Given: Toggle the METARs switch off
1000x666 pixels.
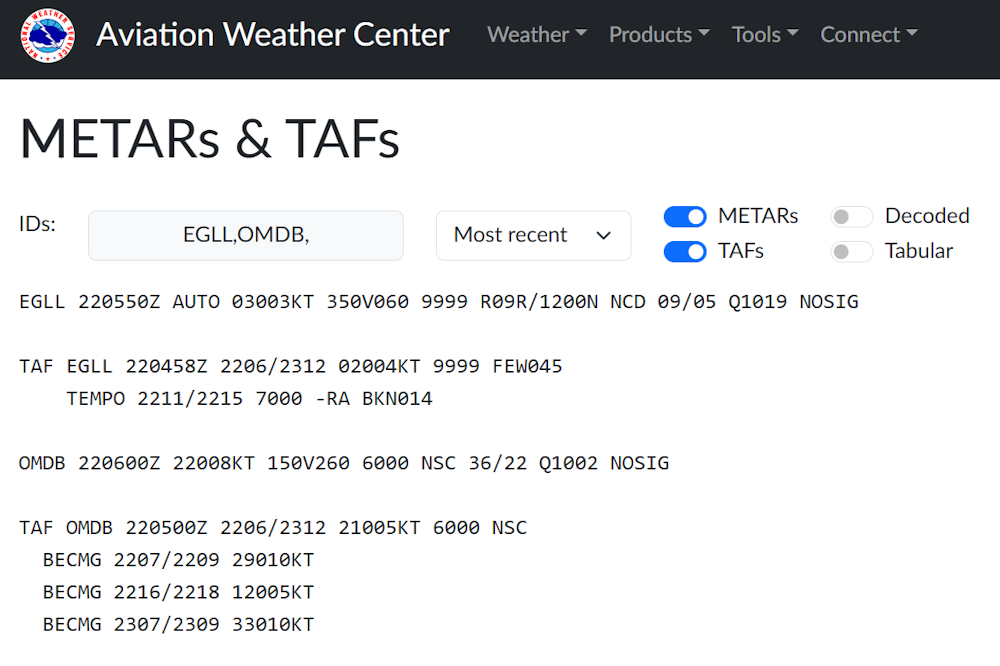Looking at the screenshot, I should 685,217.
